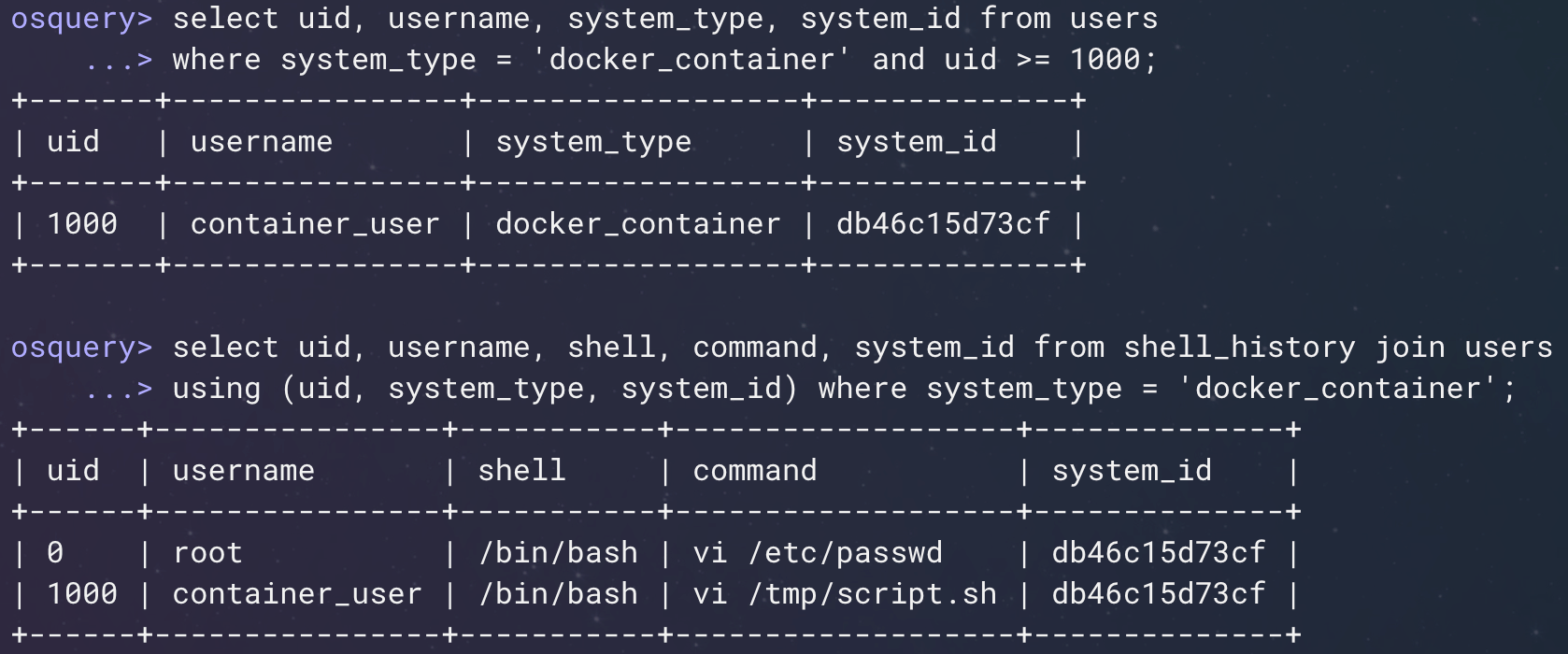Click the system_id header in first table
This screenshot has width=1568, height=654.
917,142
